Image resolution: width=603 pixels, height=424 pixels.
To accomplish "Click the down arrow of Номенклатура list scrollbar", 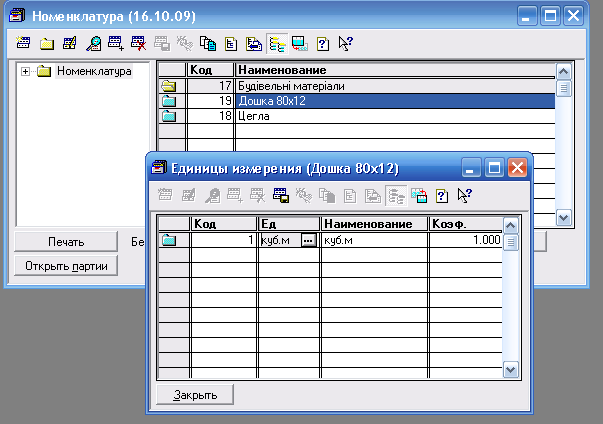I will pos(563,218).
